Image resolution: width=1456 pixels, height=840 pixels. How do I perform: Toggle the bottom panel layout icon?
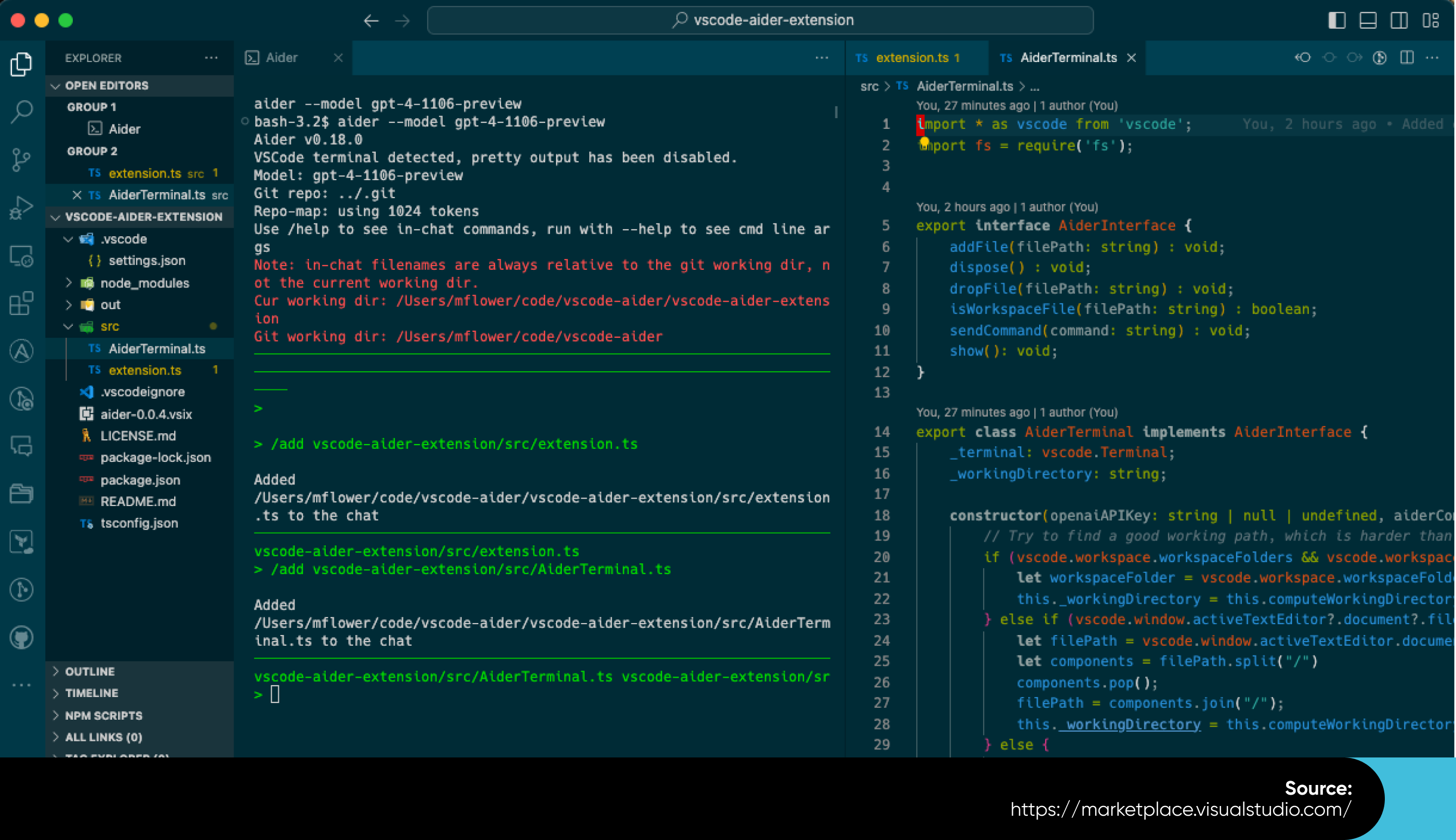(x=1368, y=21)
